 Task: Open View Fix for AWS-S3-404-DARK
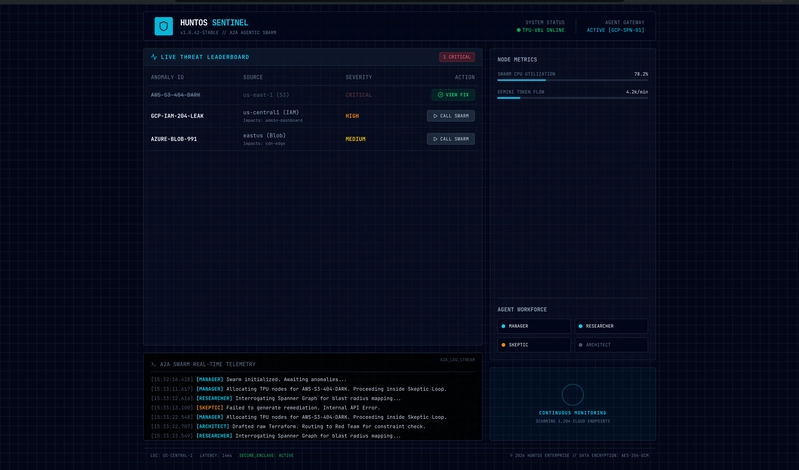(453, 95)
